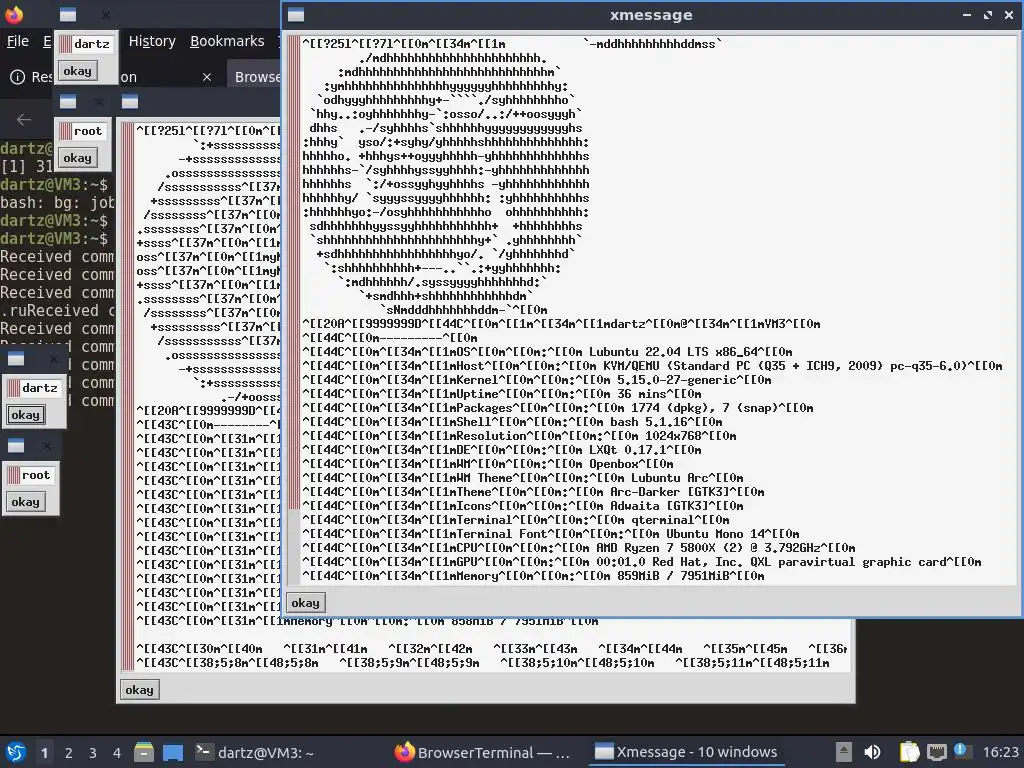
Task: Go back with Firefox back arrow
Action: coord(24,120)
